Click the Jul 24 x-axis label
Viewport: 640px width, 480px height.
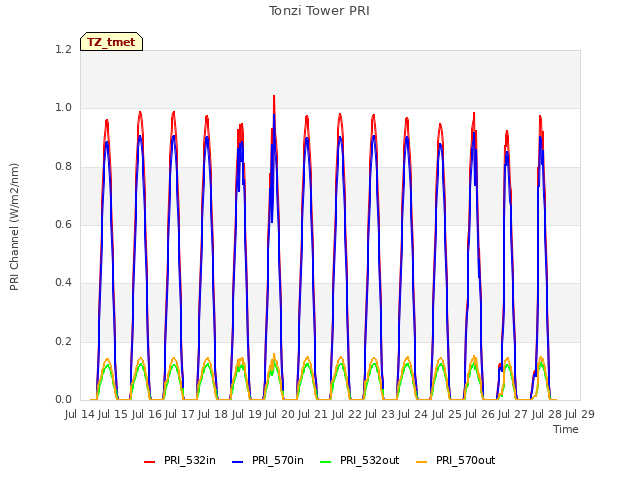click(413, 414)
